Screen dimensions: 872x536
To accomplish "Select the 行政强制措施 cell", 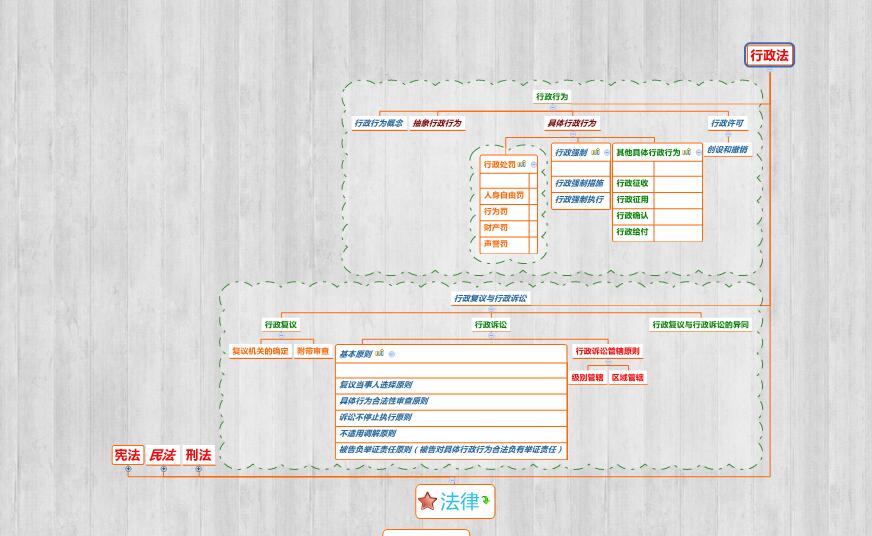I will (x=579, y=184).
